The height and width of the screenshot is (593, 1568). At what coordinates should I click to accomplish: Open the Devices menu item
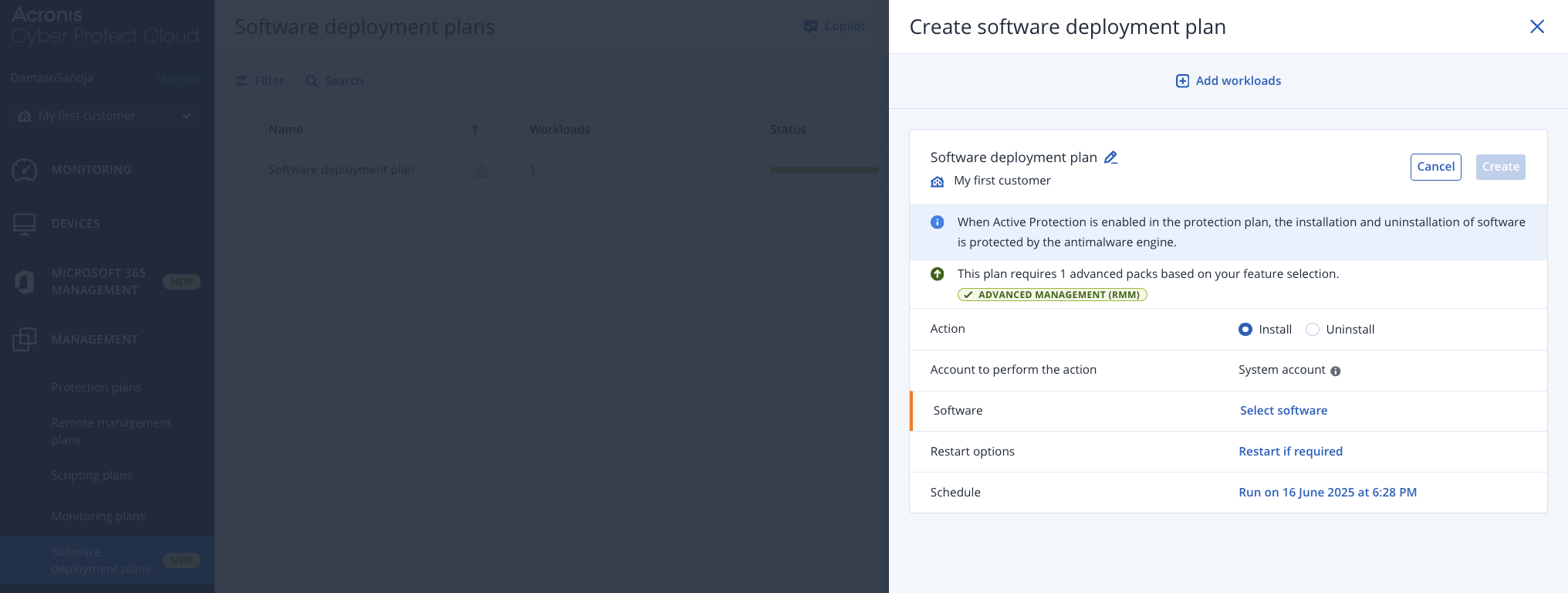[76, 224]
